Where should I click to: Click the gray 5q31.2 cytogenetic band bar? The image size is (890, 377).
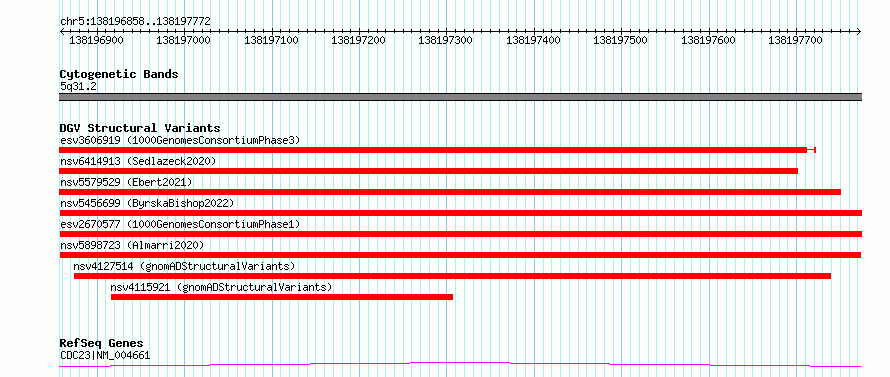pos(460,97)
